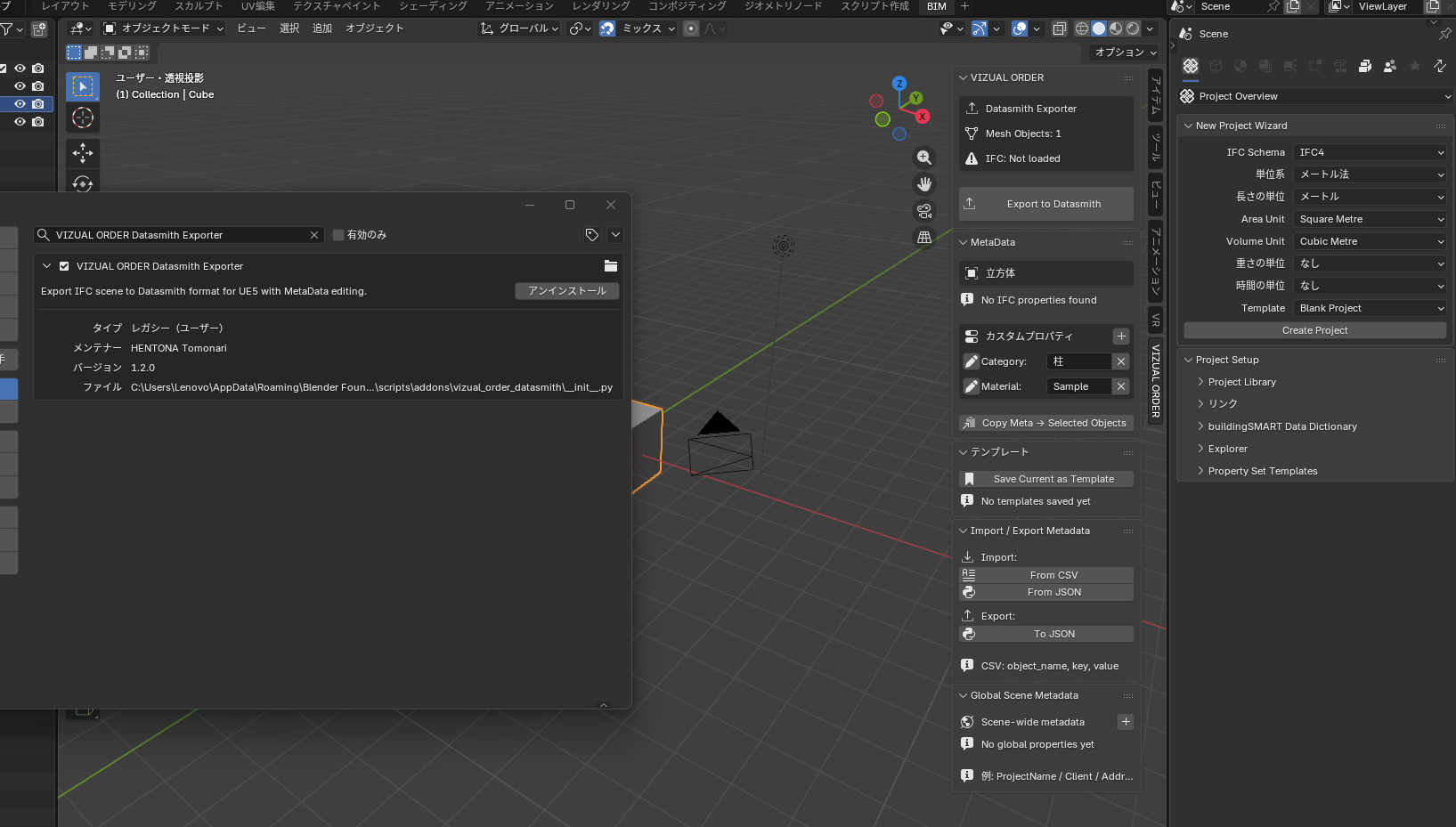Toggle visibility eye of highlighted outliner item
1456x827 pixels.
pos(20,104)
